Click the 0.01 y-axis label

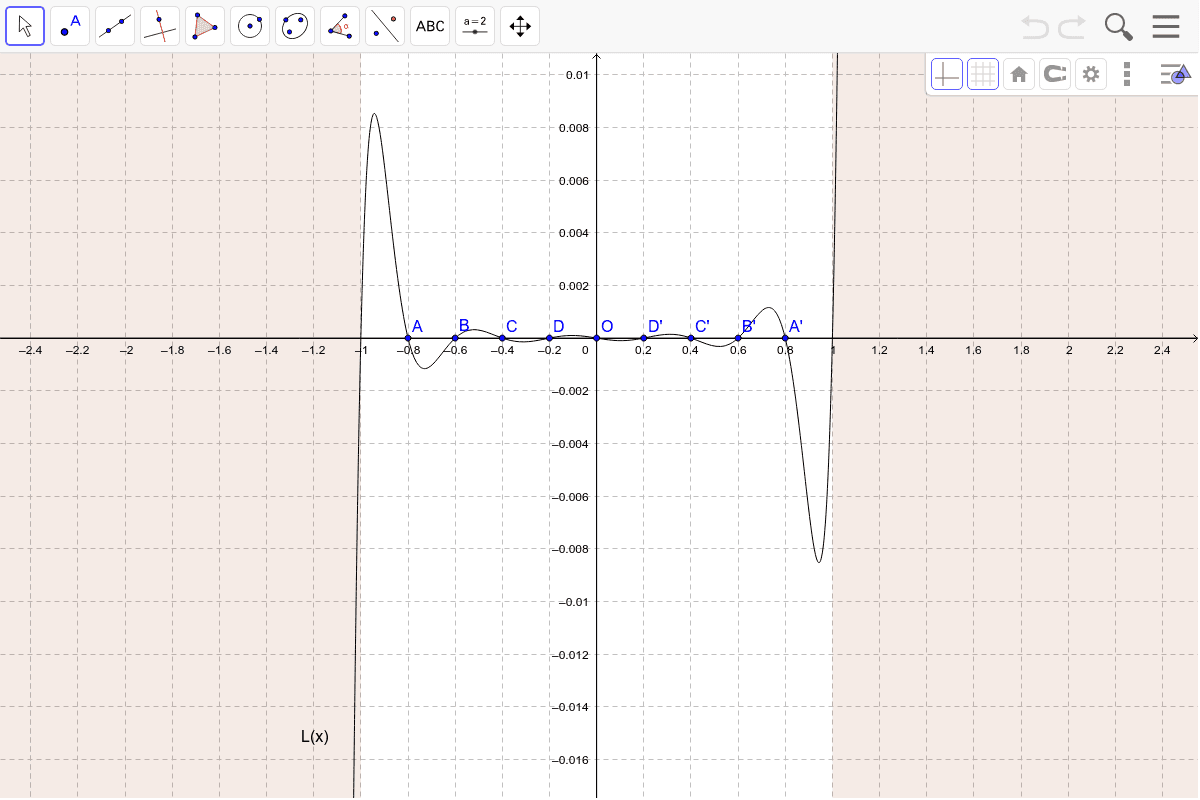577,75
